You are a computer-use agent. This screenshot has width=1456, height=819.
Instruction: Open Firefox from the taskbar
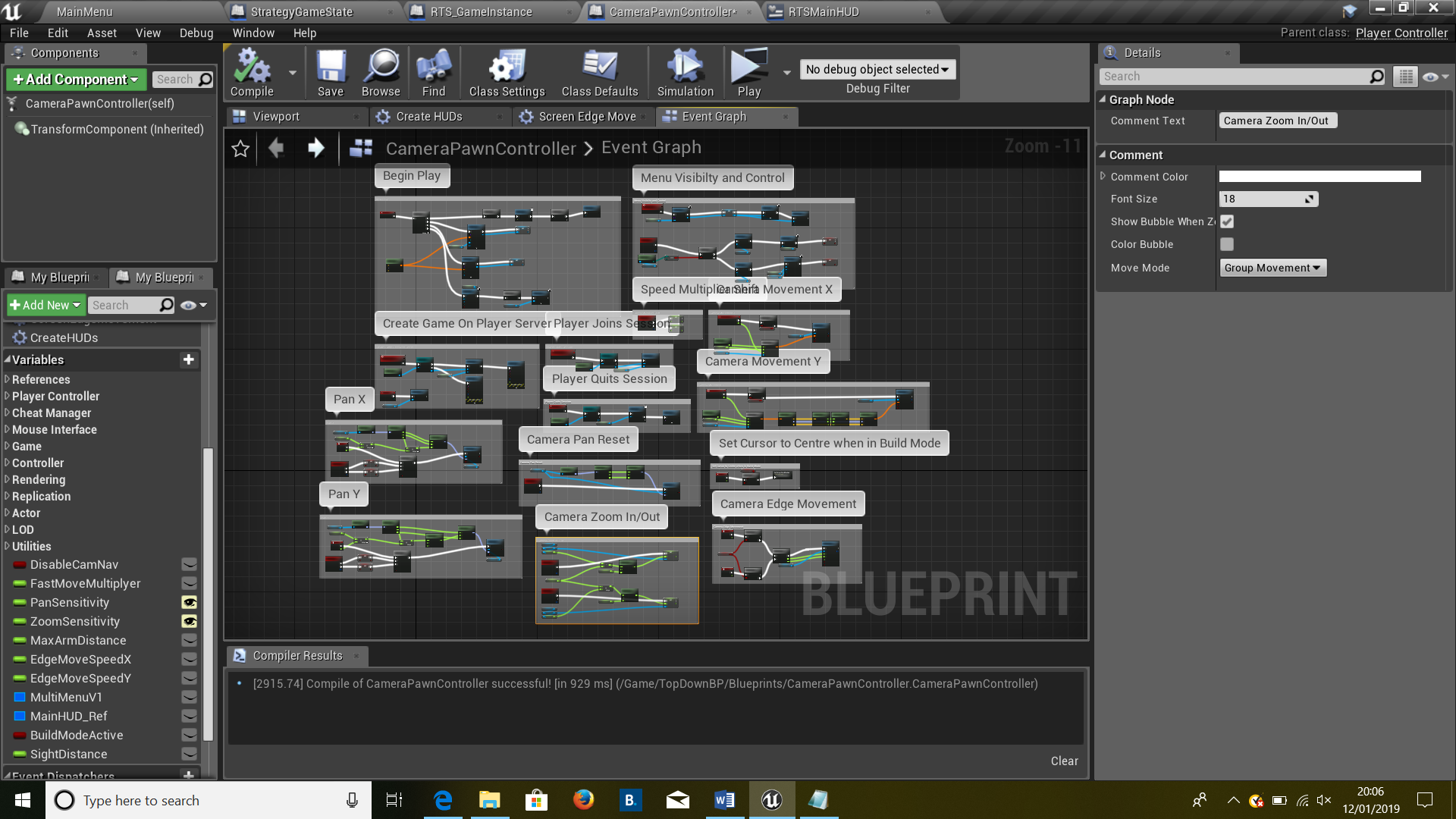coord(583,800)
